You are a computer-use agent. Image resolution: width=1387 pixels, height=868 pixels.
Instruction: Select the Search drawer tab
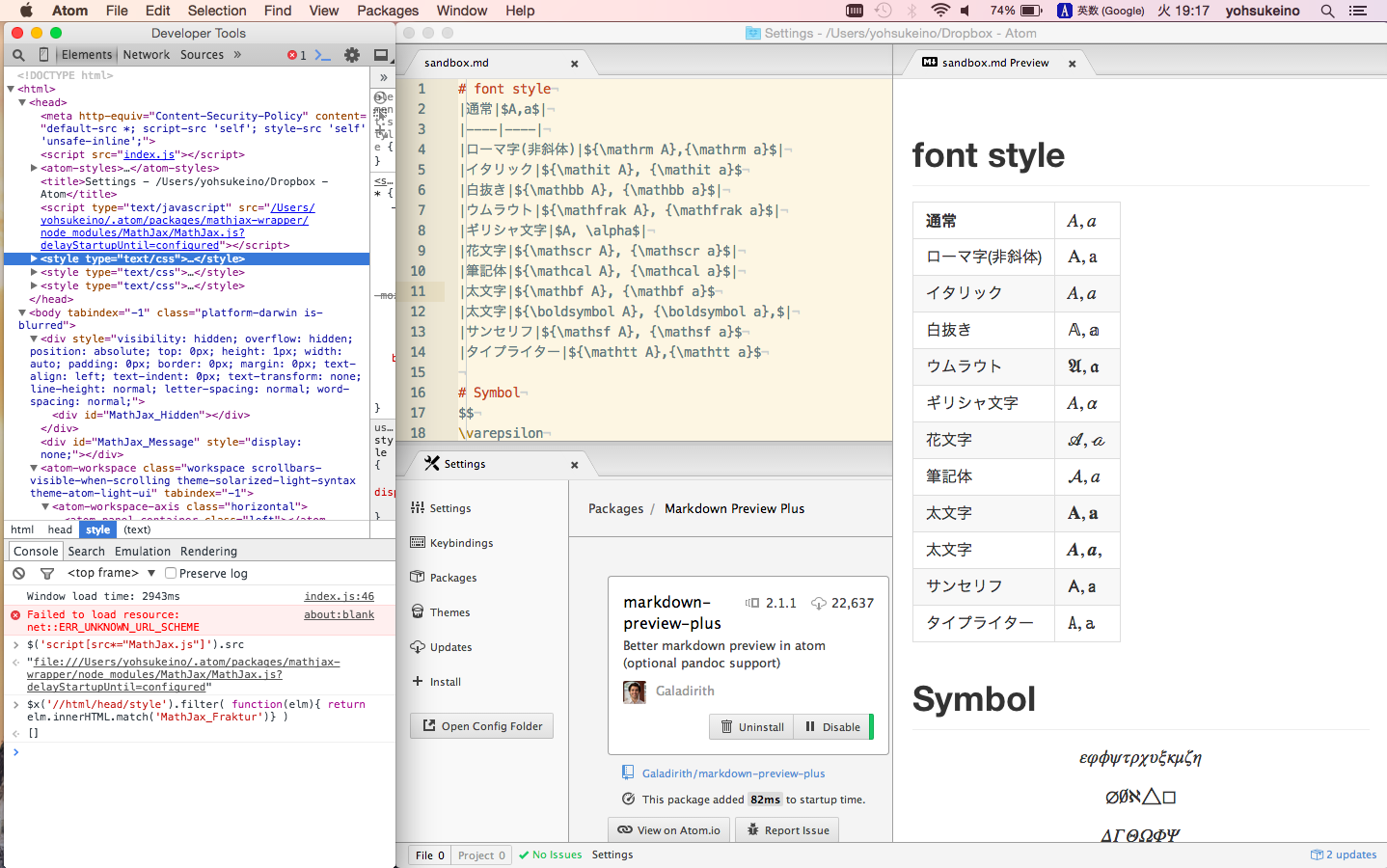pos(87,552)
